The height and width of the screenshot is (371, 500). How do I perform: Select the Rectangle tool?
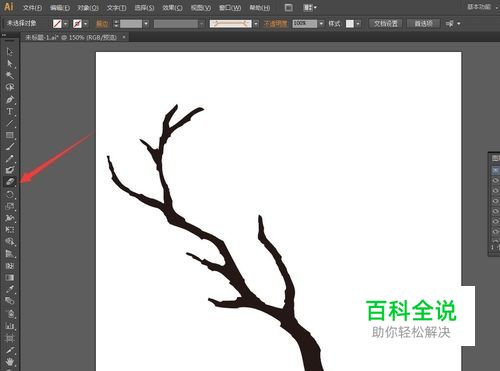coord(10,135)
